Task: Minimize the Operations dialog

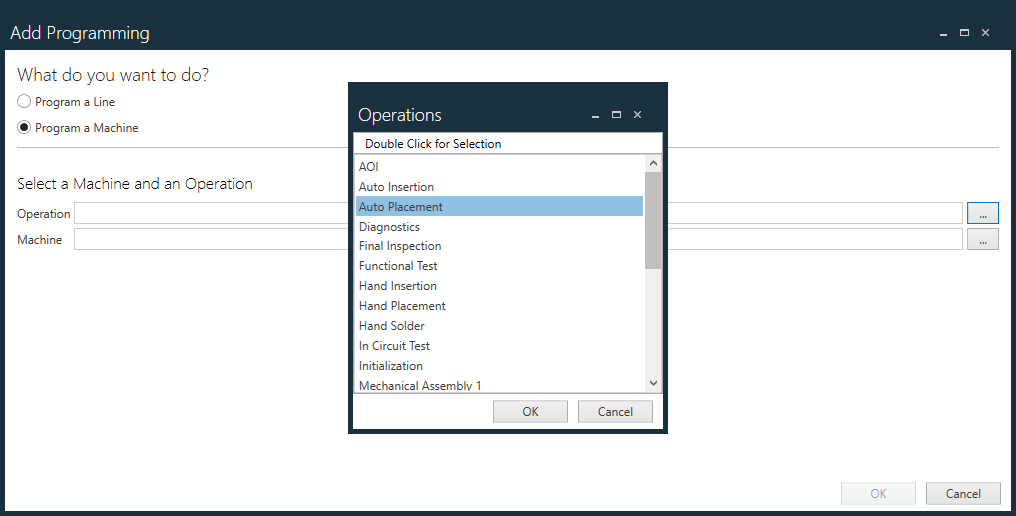Action: pos(596,115)
